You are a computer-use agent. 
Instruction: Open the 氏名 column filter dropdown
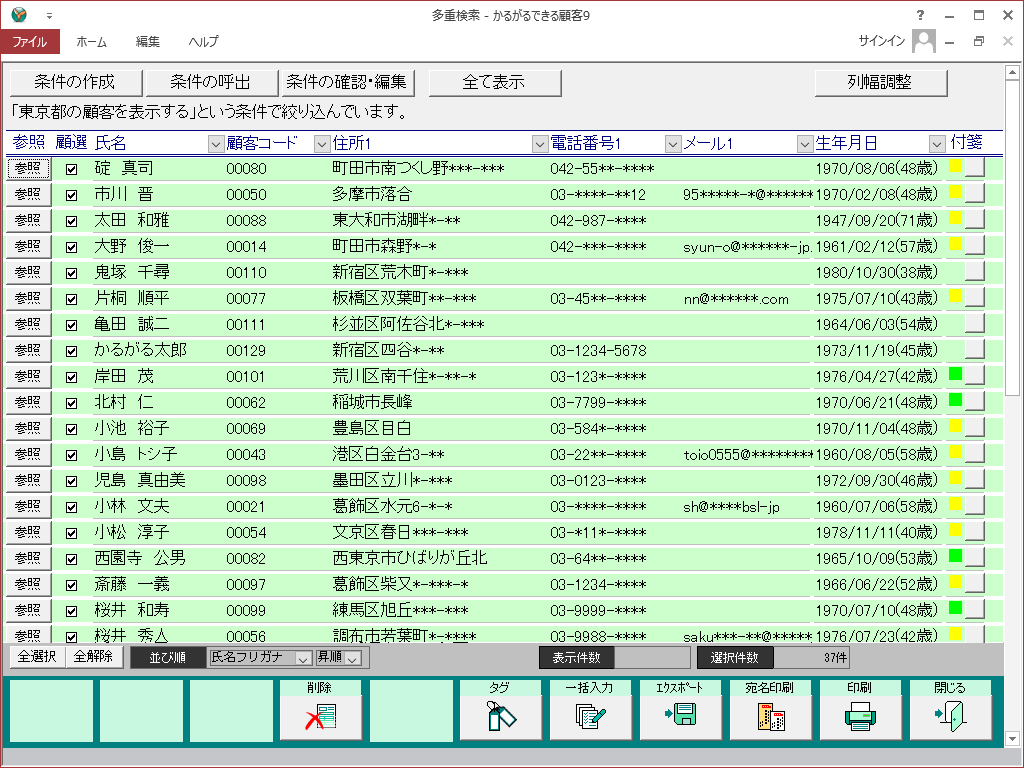click(x=216, y=144)
